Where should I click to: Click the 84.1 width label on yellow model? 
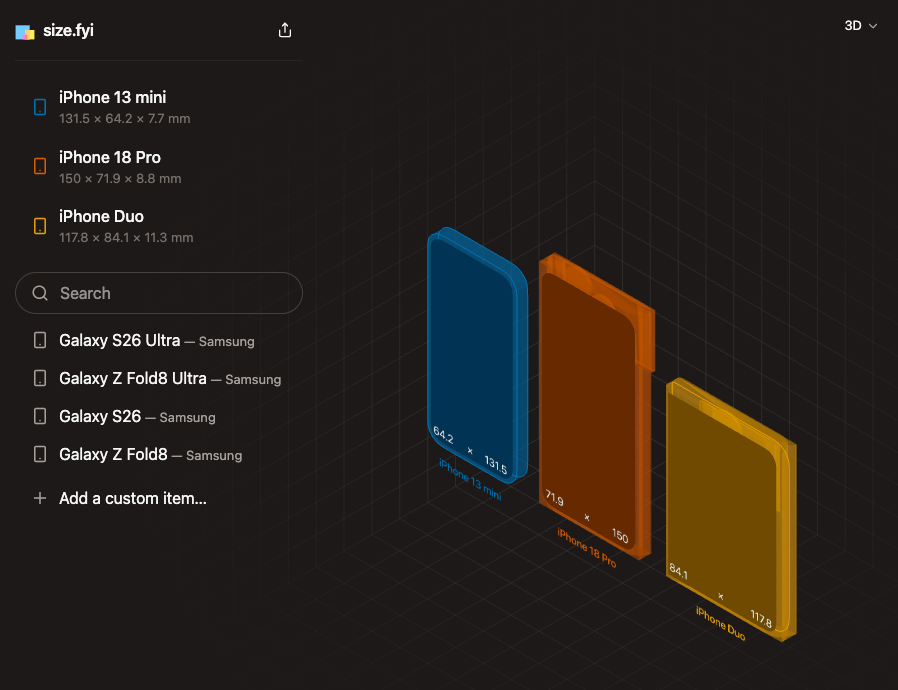pyautogui.click(x=679, y=571)
